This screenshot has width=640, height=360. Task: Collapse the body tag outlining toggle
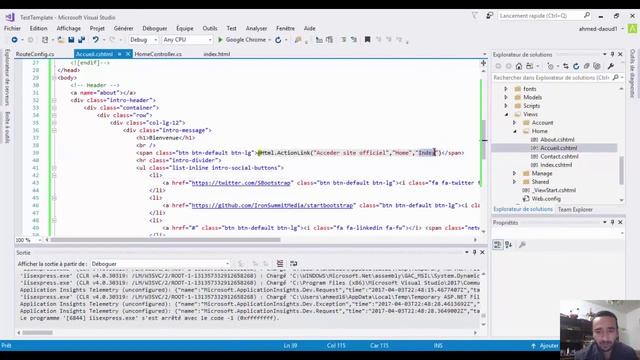coord(54,78)
